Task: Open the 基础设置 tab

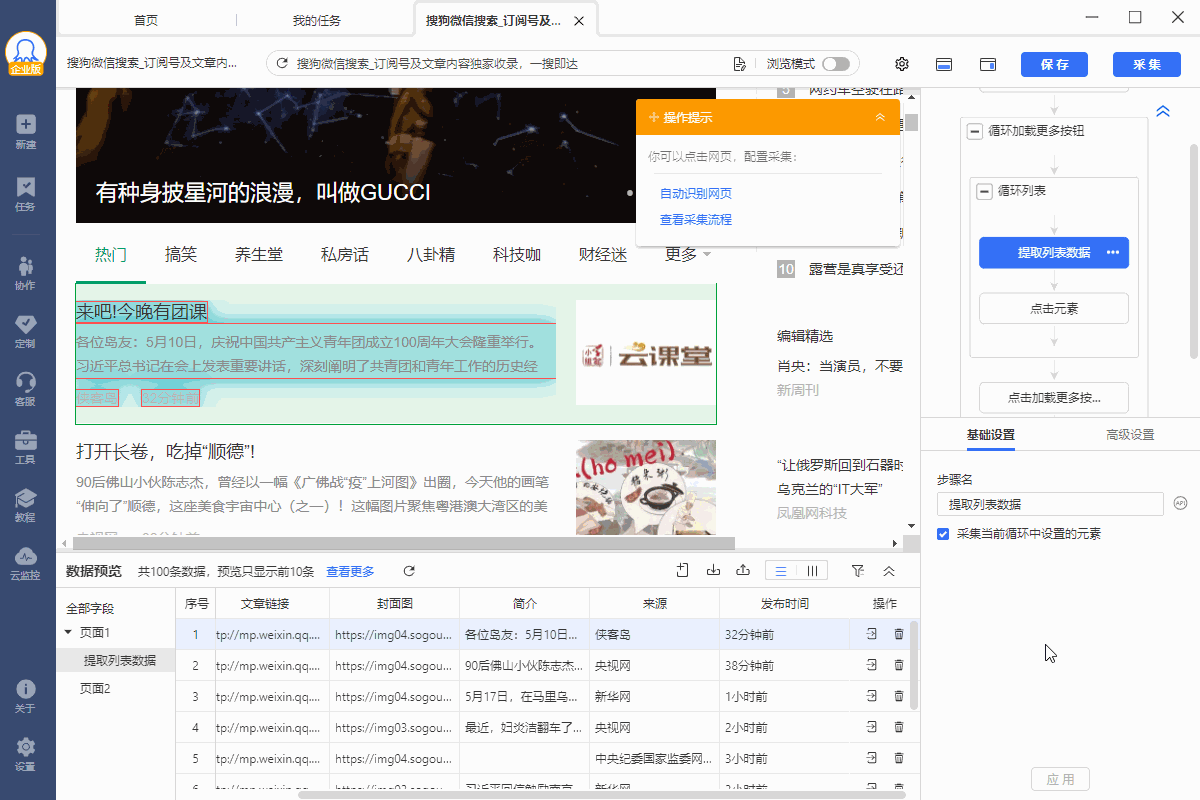Action: click(990, 435)
